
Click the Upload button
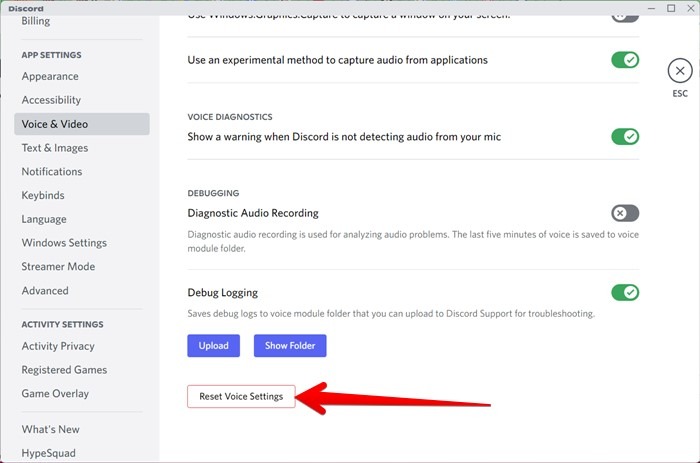click(213, 346)
